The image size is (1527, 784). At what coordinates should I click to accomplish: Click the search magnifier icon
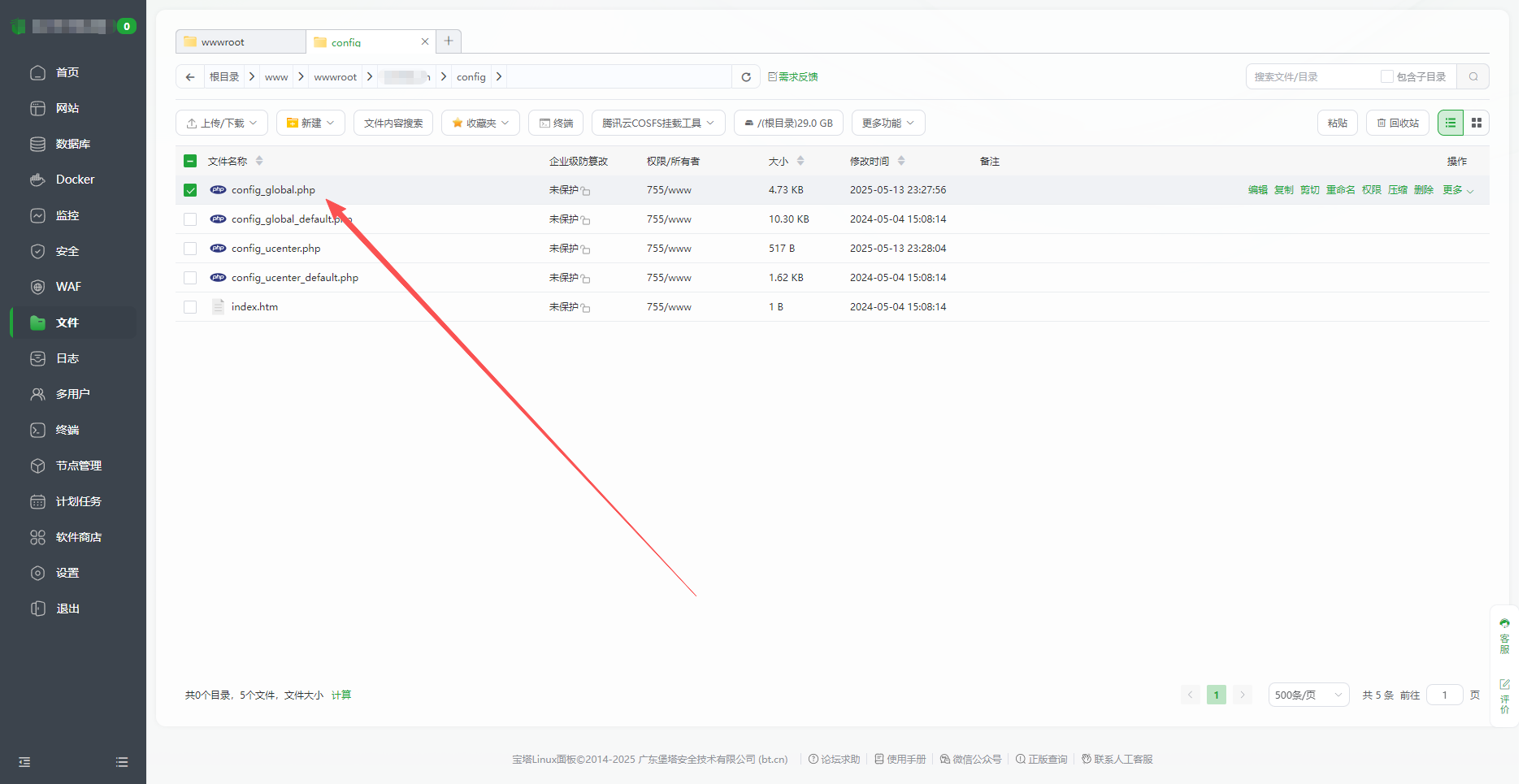1473,77
